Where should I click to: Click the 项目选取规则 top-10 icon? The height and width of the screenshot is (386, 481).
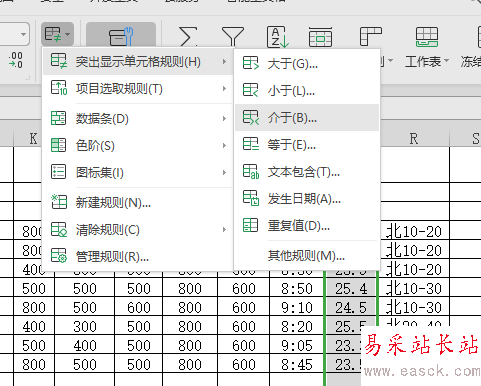[59, 88]
